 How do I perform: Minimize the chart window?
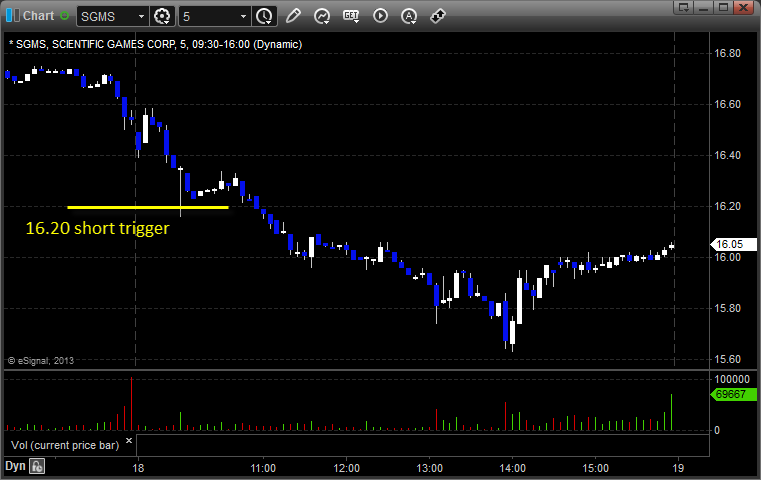[703, 7]
